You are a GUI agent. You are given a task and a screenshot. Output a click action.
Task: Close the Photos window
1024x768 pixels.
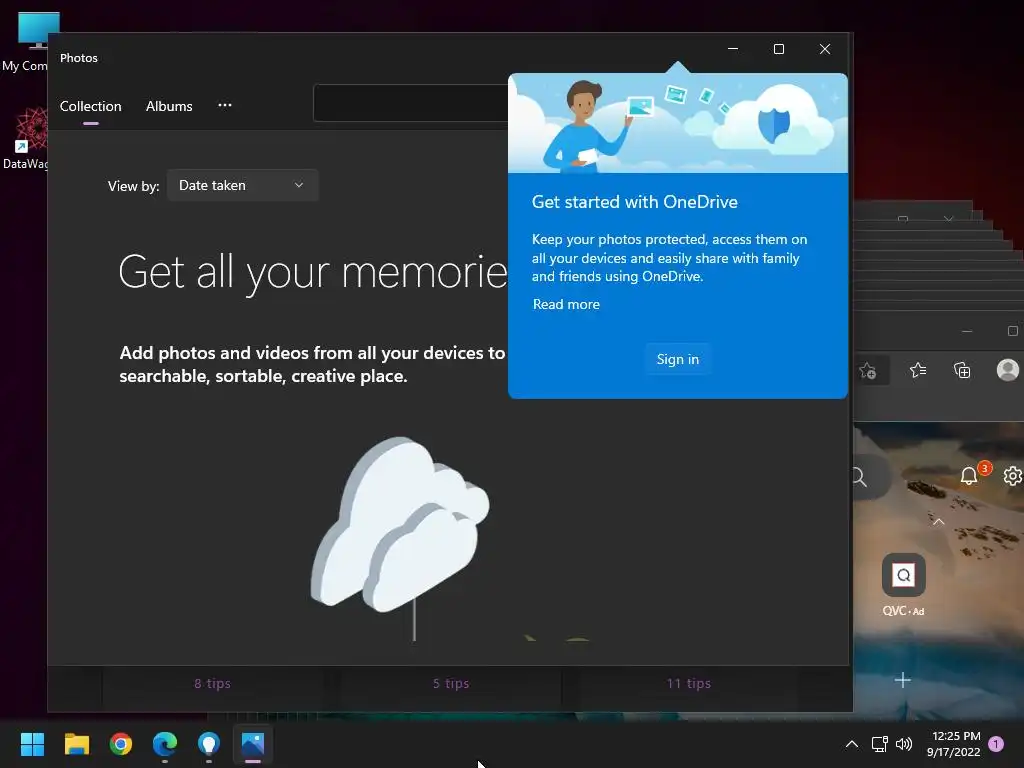(x=825, y=49)
